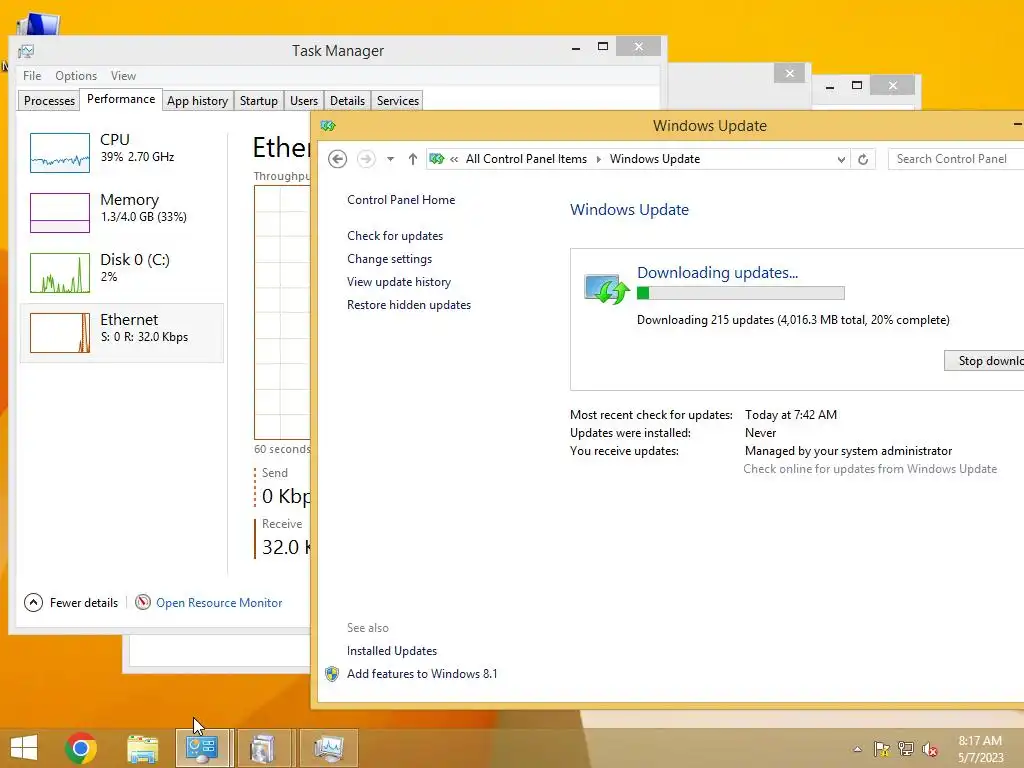Go up one level in Control Panel
The height and width of the screenshot is (768, 1024).
[x=413, y=159]
